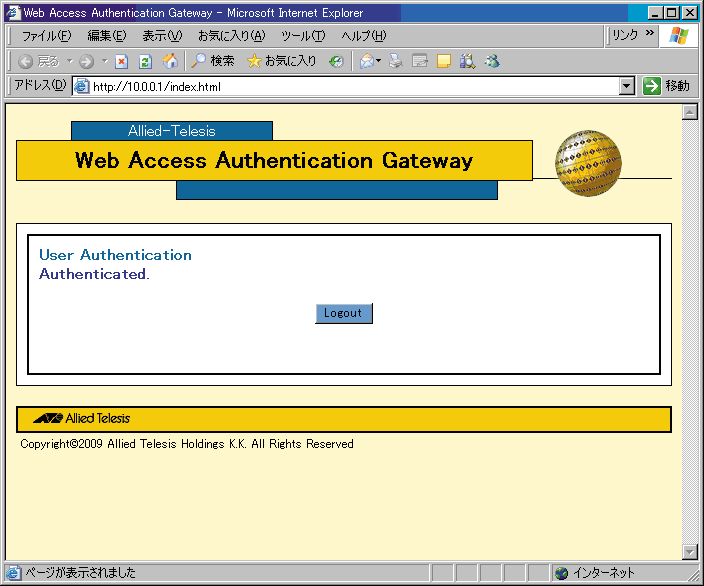Screen dimensions: 704x586
Task: Expand the links (リンク) toolbar chevron
Action: (649, 34)
